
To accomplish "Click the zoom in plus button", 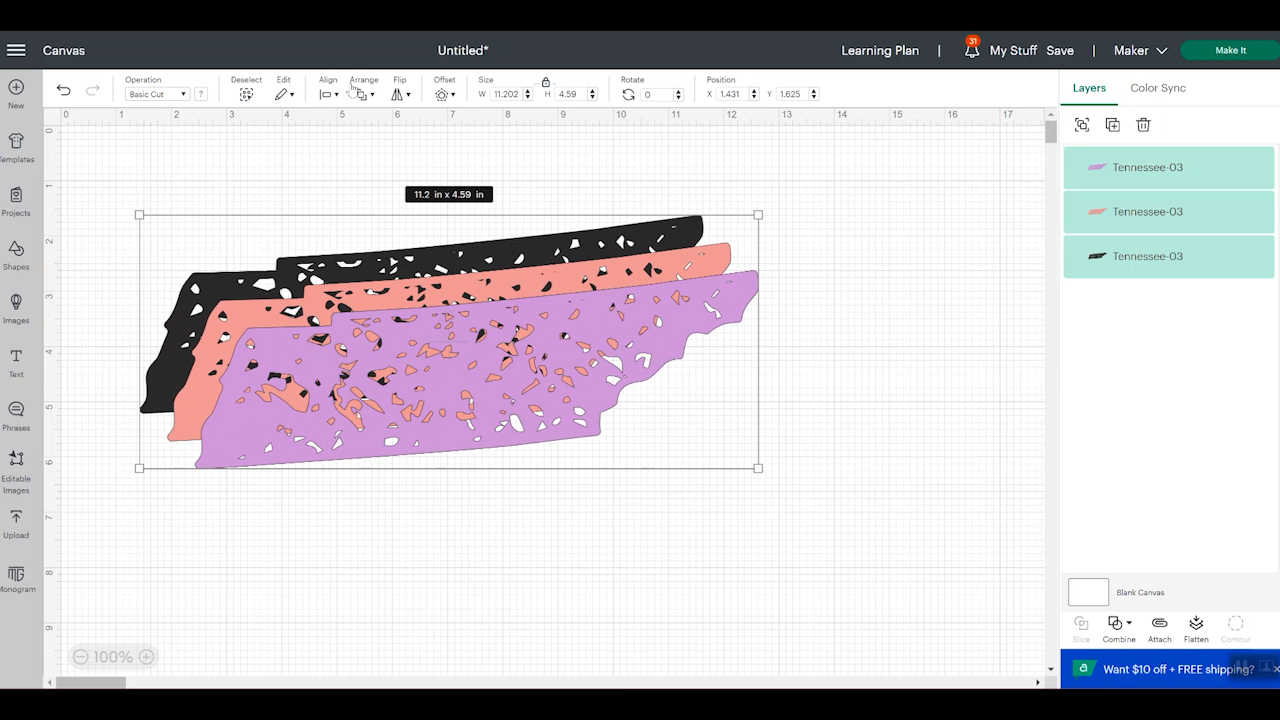I will [146, 657].
